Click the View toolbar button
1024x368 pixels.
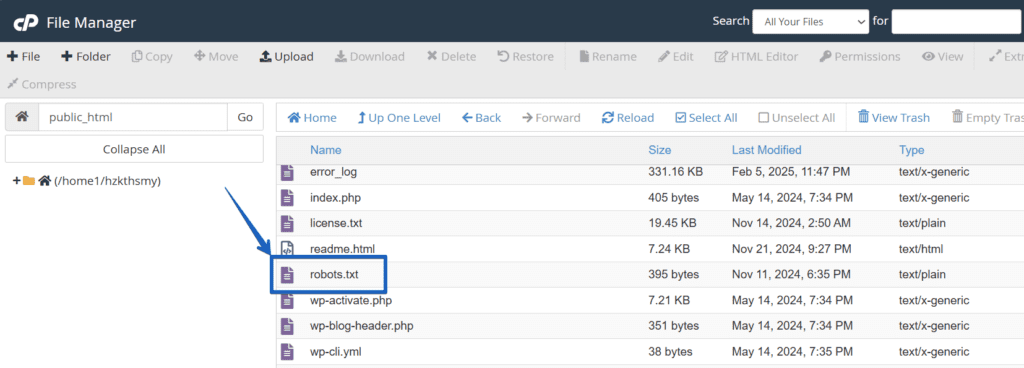pyautogui.click(x=943, y=57)
